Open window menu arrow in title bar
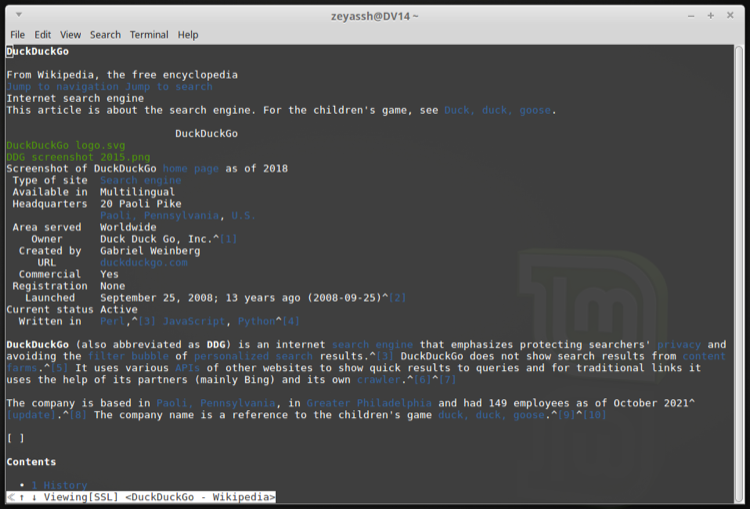This screenshot has height=509, width=750. [x=19, y=15]
